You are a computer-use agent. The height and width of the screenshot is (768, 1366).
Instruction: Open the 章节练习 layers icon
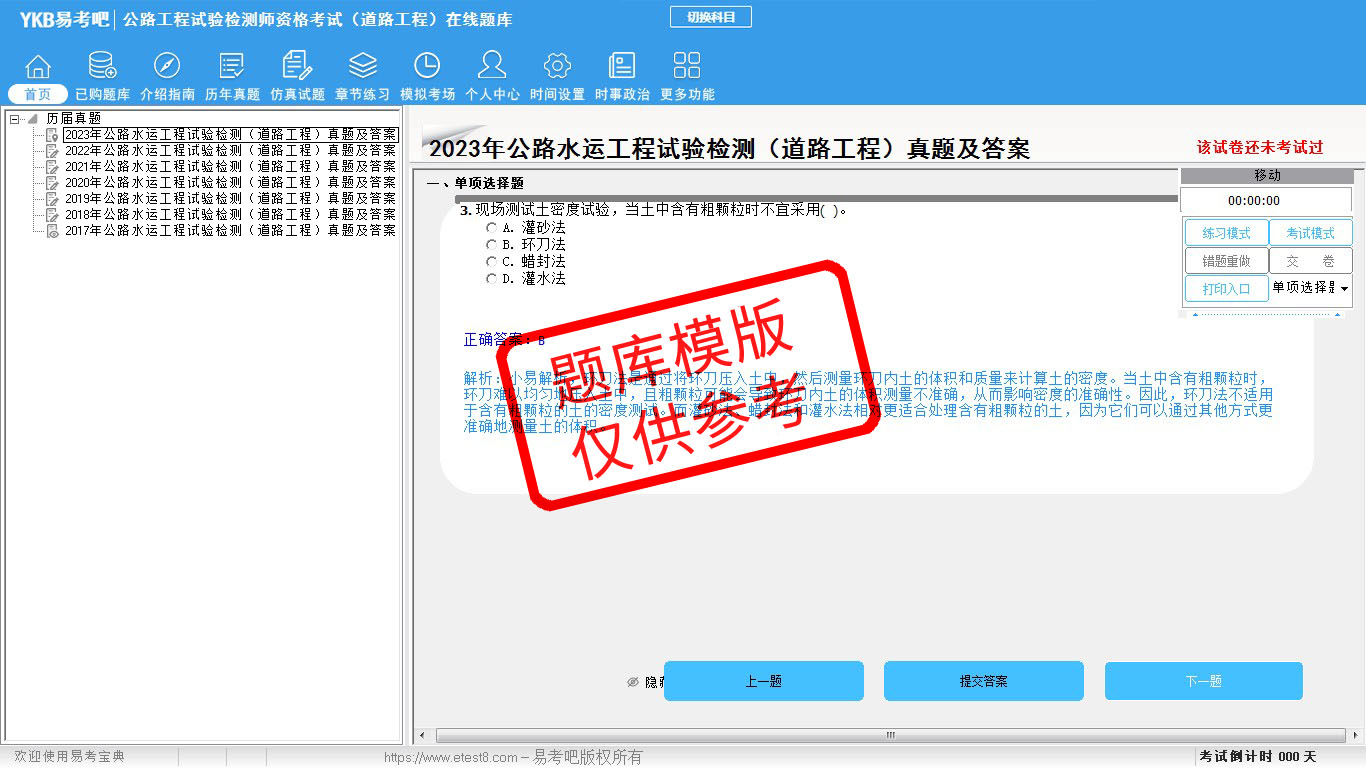point(362,66)
